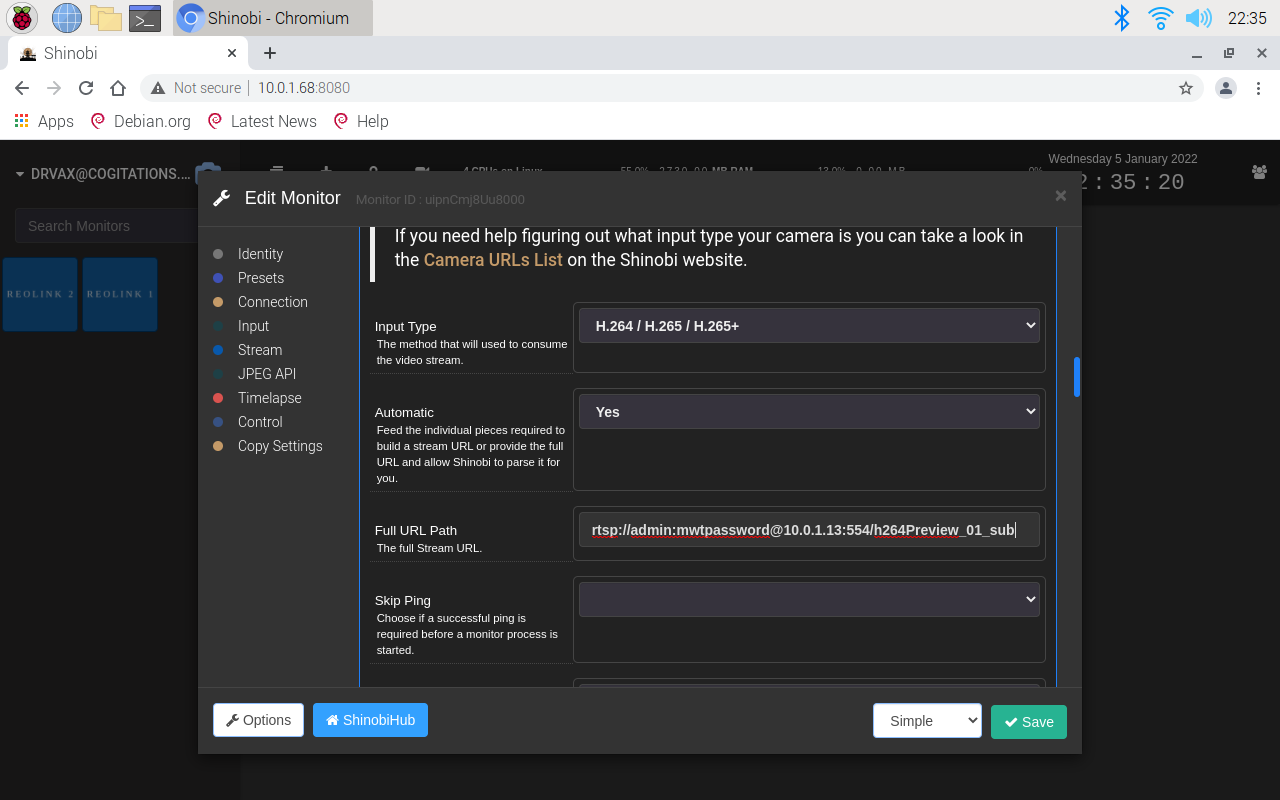This screenshot has width=1280, height=800.
Task: Jump to the Input section
Action: [x=253, y=326]
